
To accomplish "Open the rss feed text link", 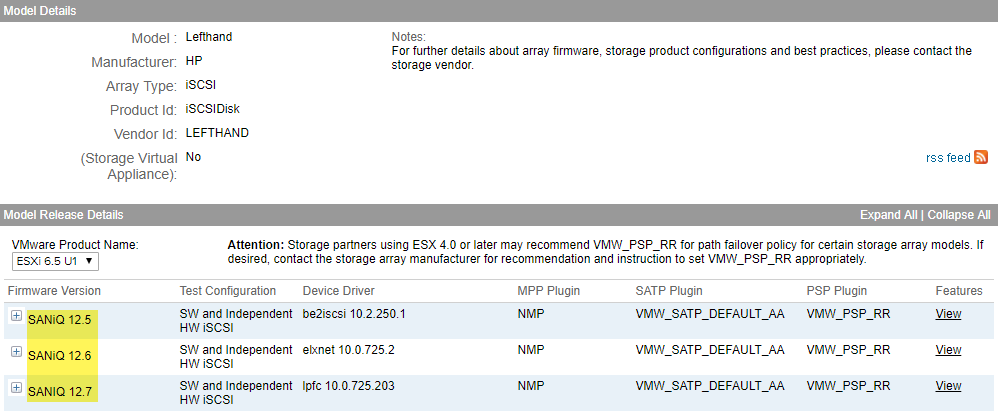I will pos(948,158).
